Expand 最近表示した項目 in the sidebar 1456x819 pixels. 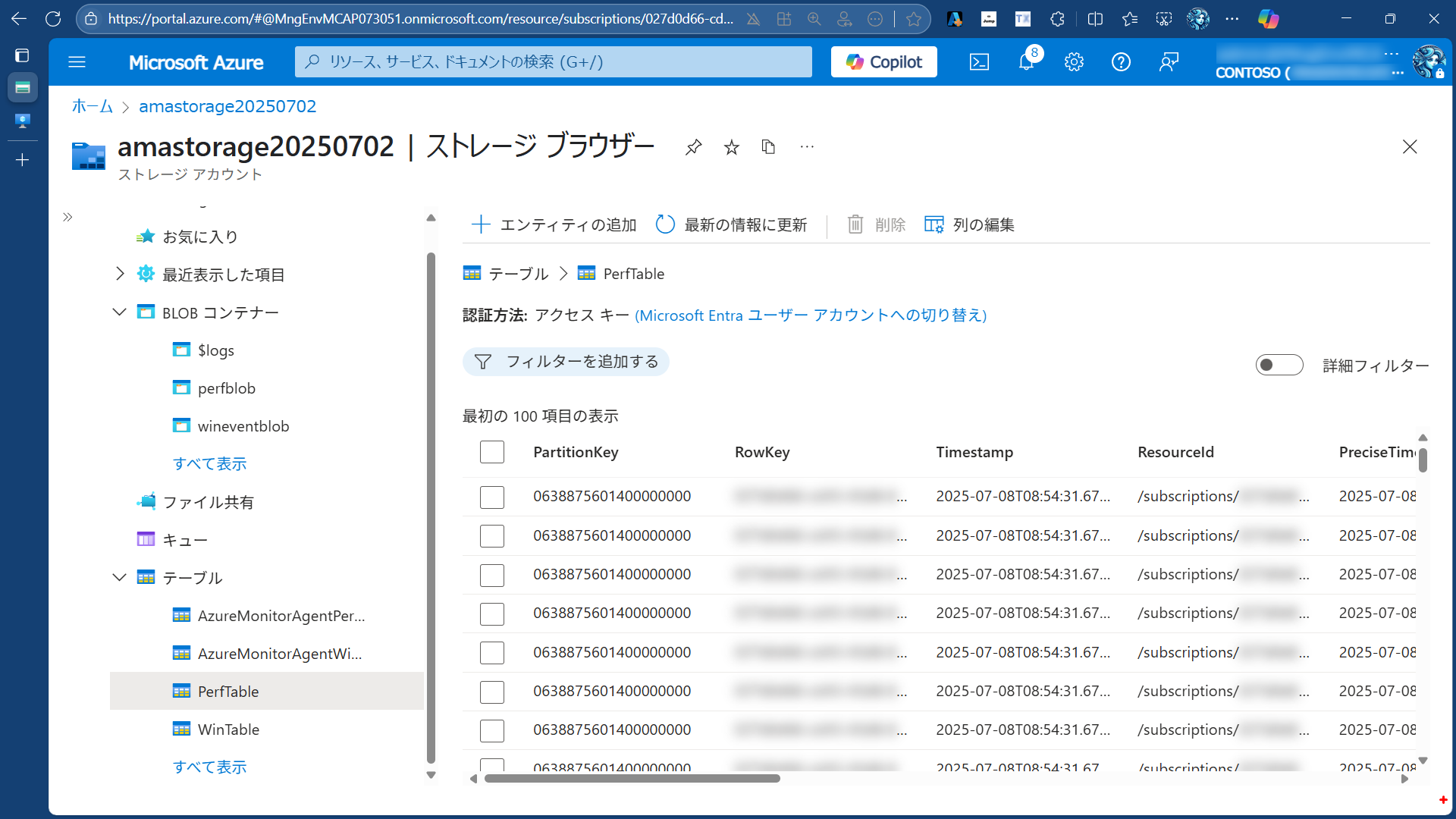click(x=119, y=274)
